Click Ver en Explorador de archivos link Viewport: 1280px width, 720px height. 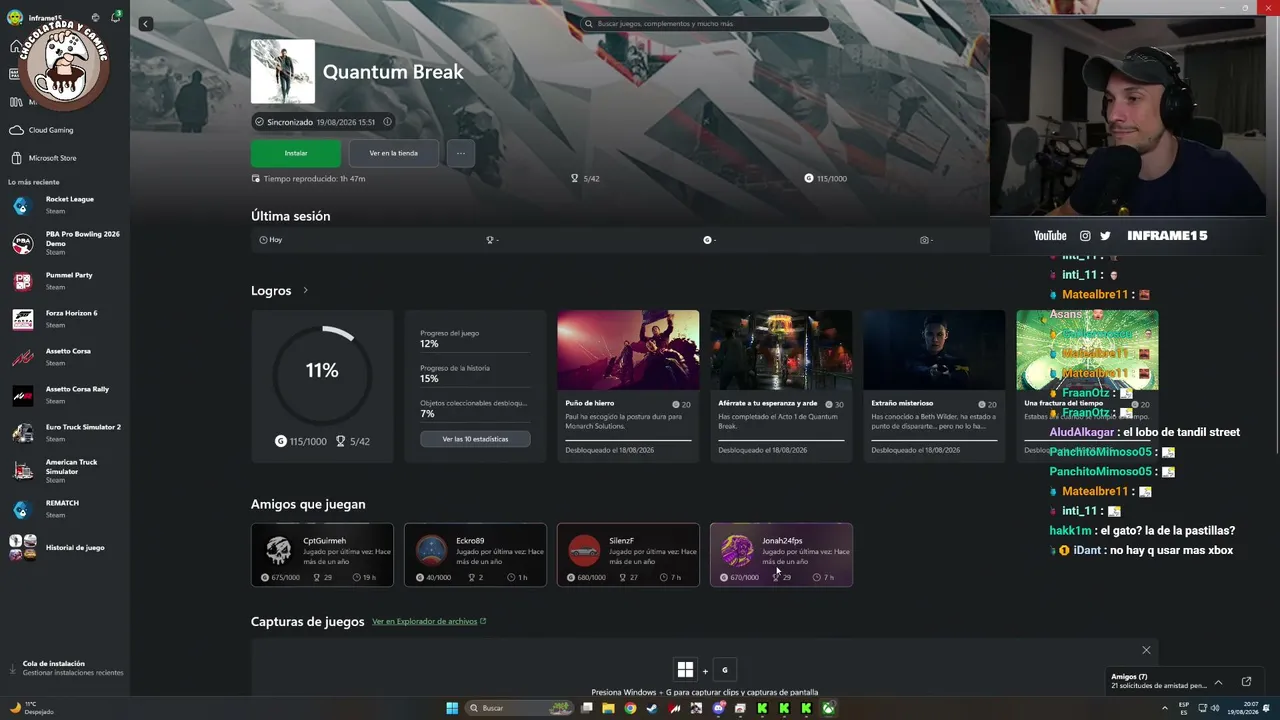pyautogui.click(x=429, y=621)
